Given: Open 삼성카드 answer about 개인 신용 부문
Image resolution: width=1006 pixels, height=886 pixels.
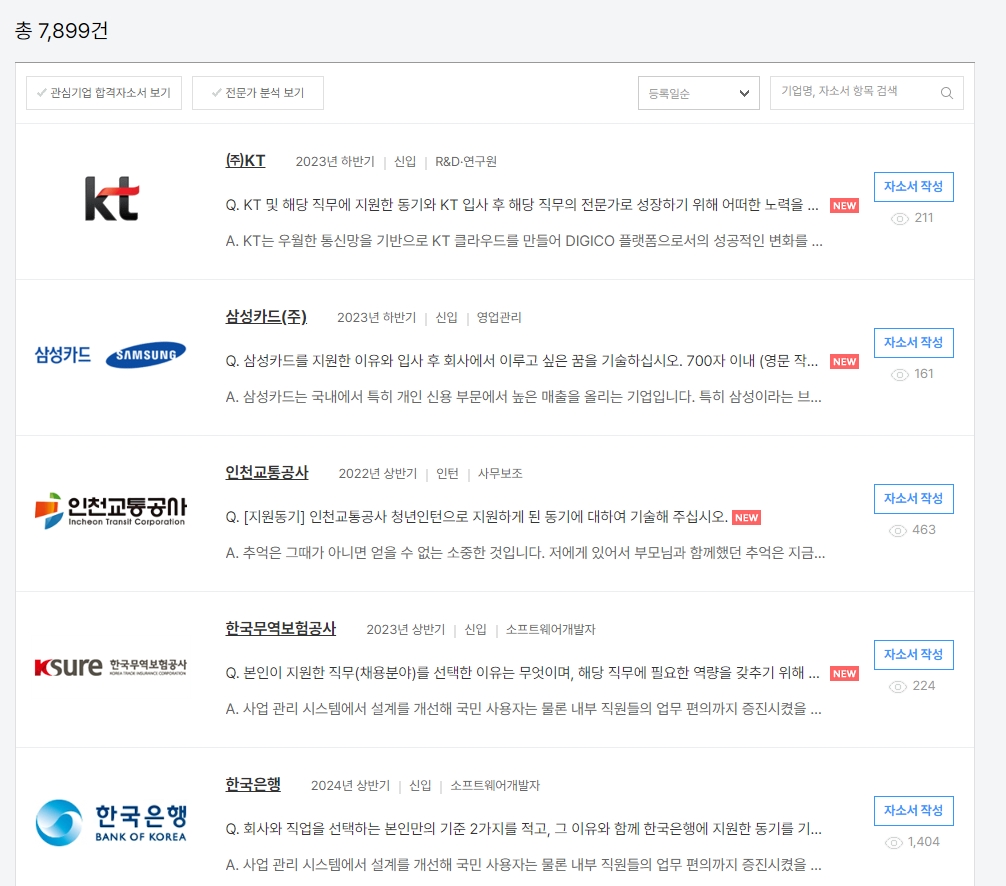Looking at the screenshot, I should [524, 397].
